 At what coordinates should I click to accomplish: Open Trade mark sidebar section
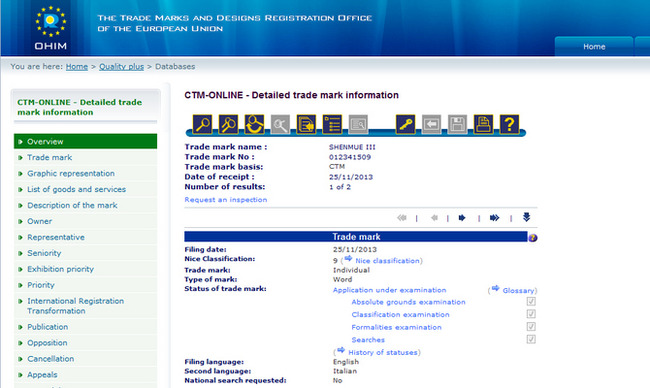click(x=85, y=158)
